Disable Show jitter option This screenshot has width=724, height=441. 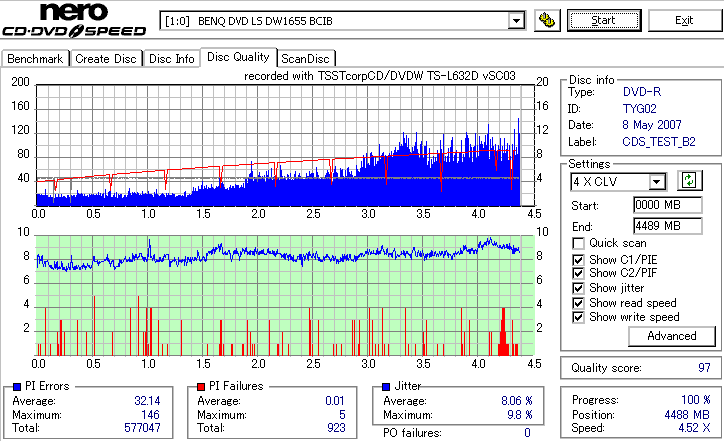tap(578, 288)
